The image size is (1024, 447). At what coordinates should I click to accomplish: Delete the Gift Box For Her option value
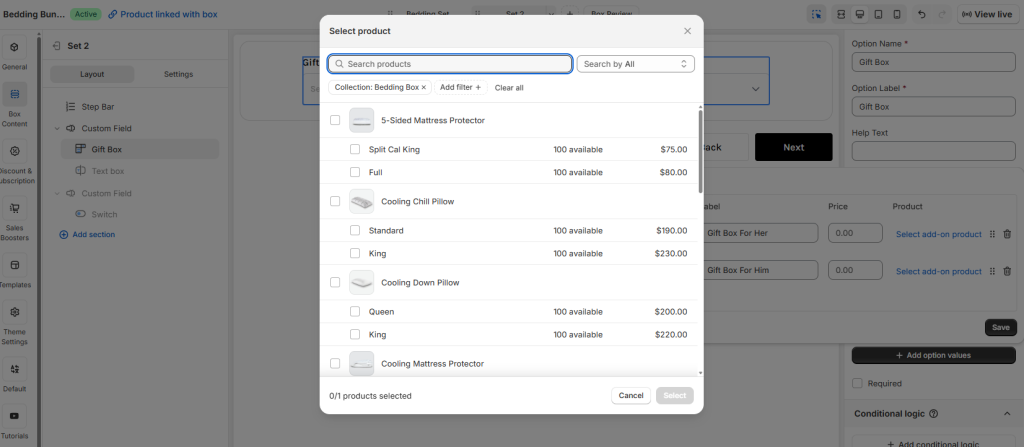pos(1007,234)
